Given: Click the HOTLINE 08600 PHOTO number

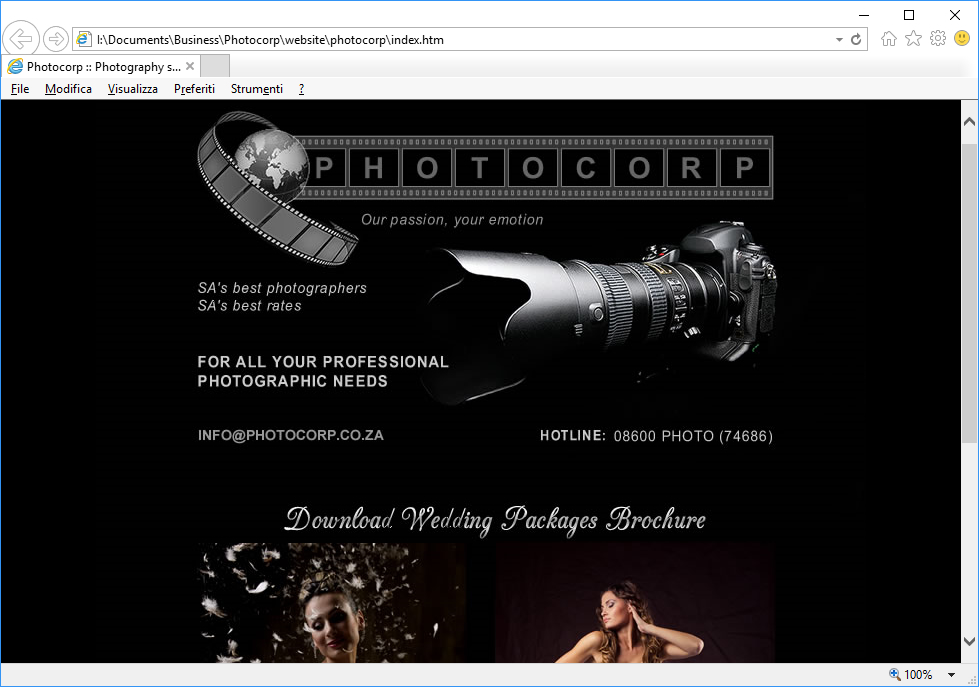Looking at the screenshot, I should point(656,436).
